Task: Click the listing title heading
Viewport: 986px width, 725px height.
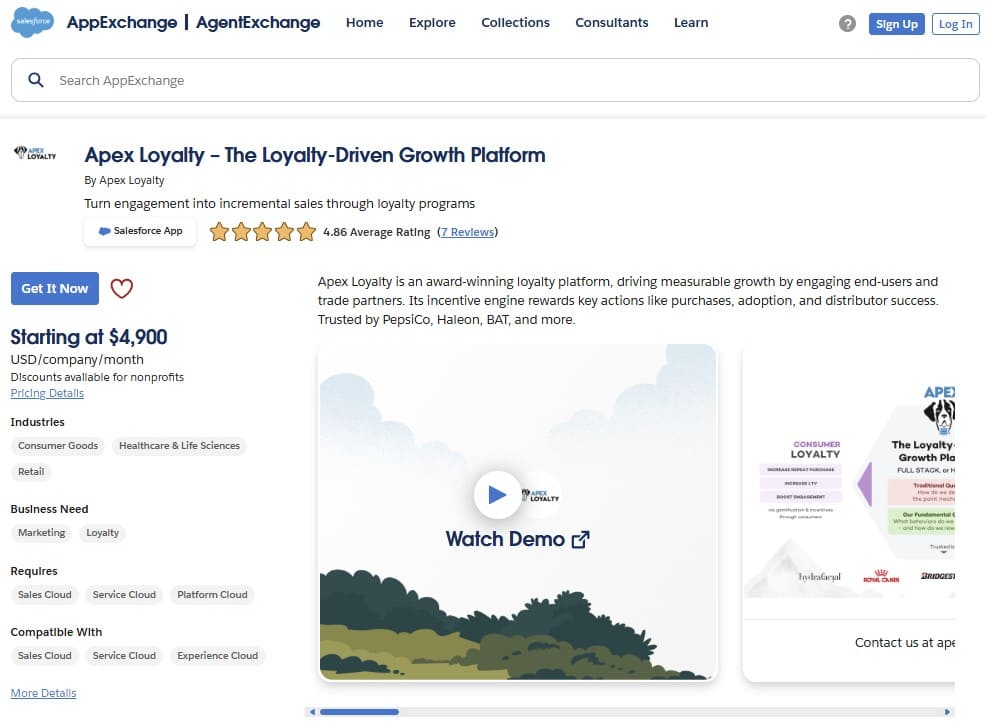Action: point(315,155)
